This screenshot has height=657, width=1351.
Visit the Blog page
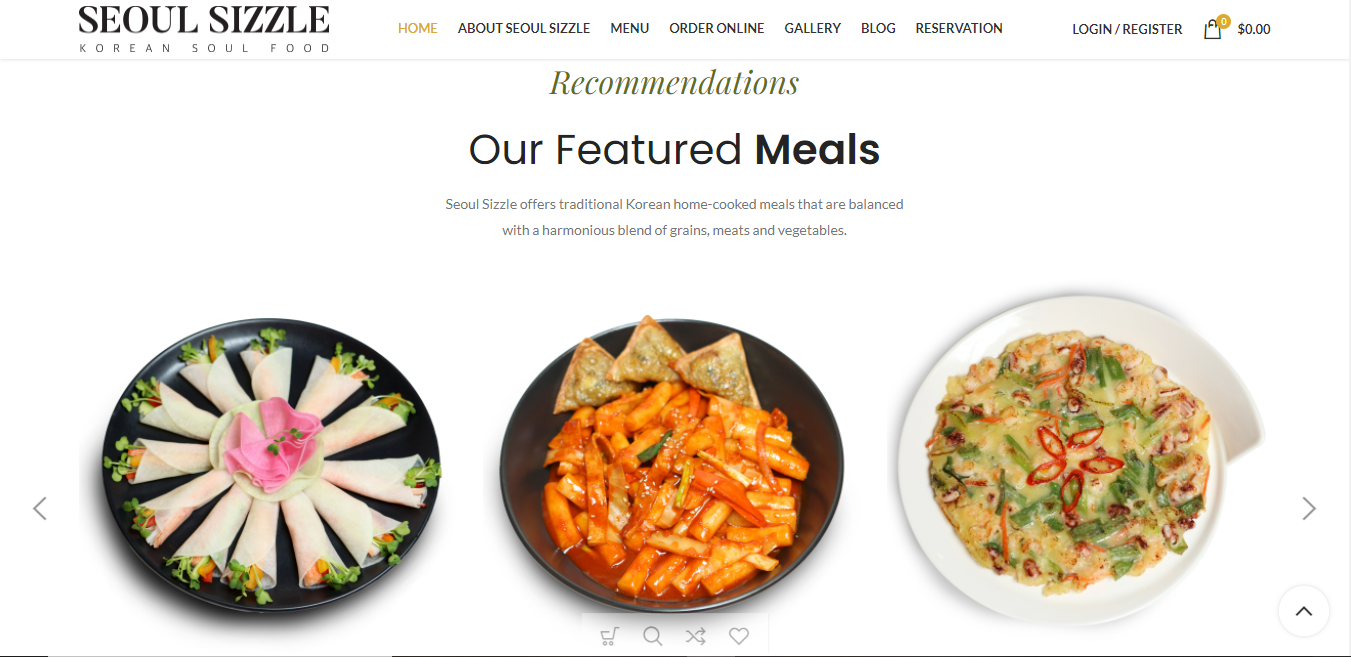[x=878, y=28]
